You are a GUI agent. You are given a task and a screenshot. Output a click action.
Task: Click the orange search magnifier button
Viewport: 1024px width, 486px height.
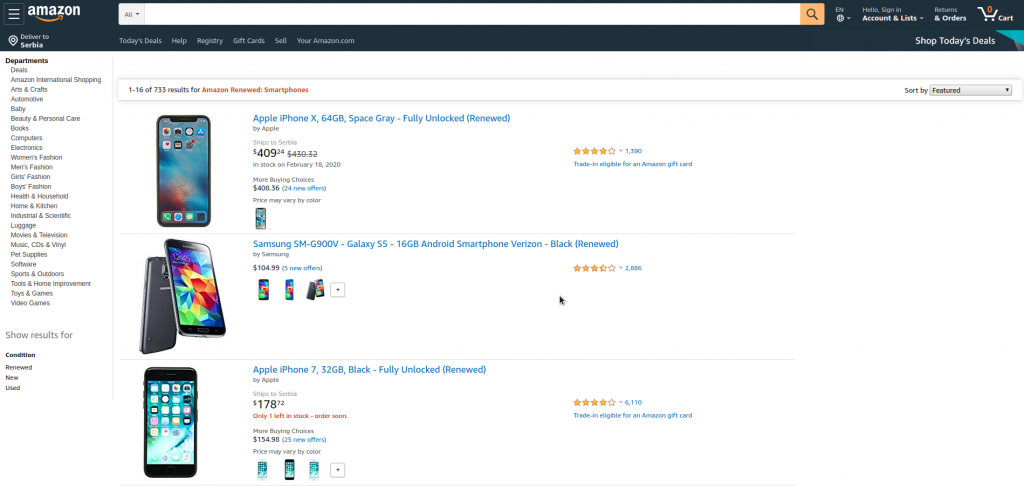(812, 14)
